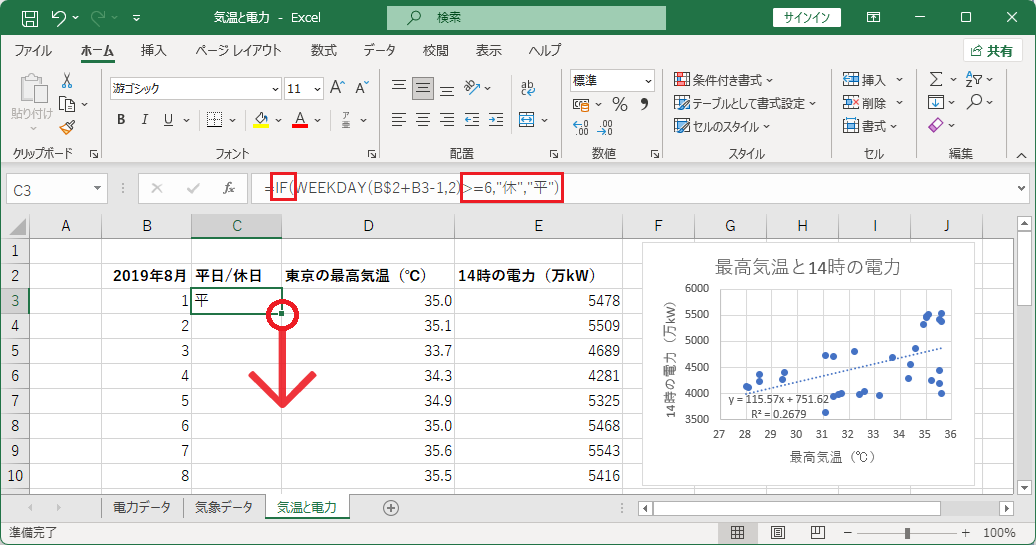Image resolution: width=1036 pixels, height=545 pixels.
Task: Switch to the 数式 tab
Action: point(324,51)
